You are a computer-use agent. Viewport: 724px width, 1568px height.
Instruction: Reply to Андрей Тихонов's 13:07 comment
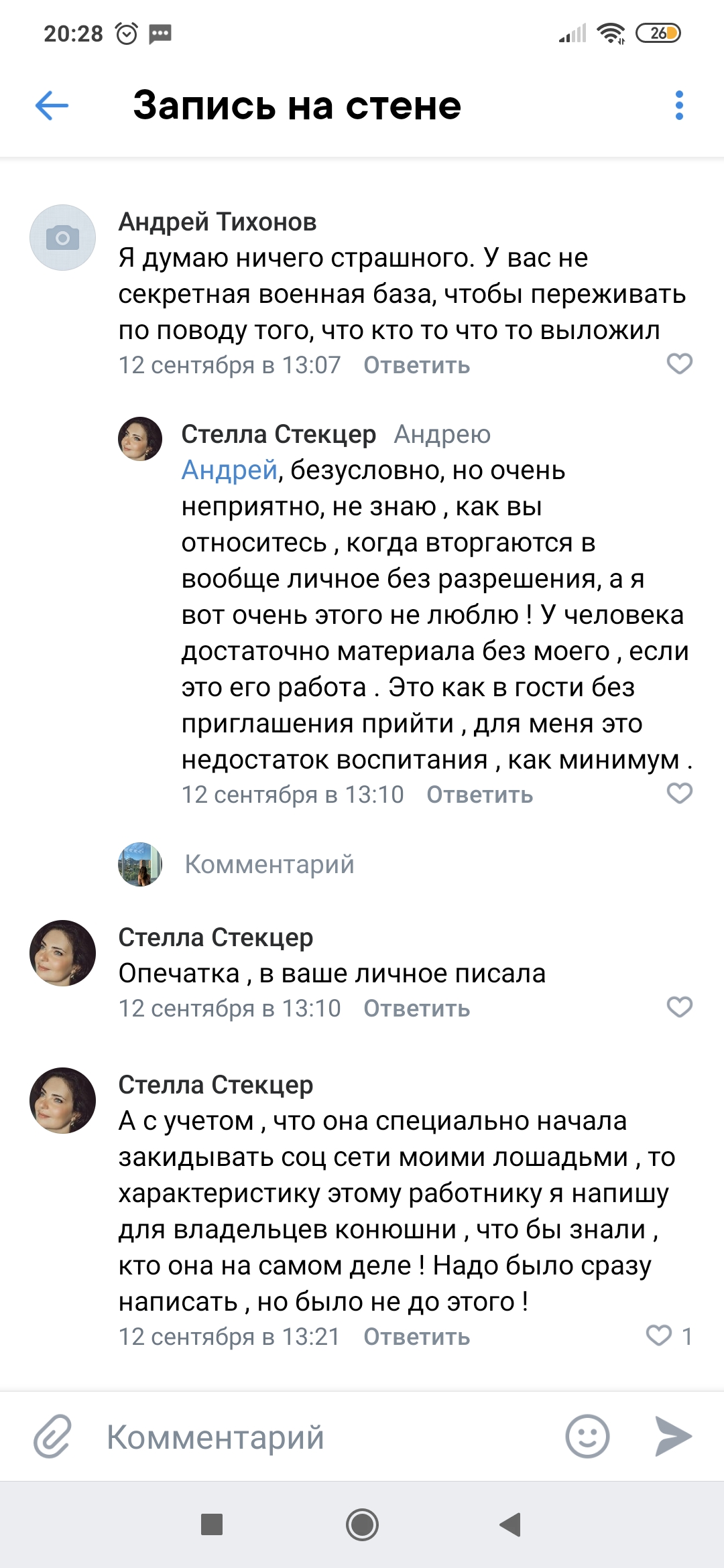(416, 366)
